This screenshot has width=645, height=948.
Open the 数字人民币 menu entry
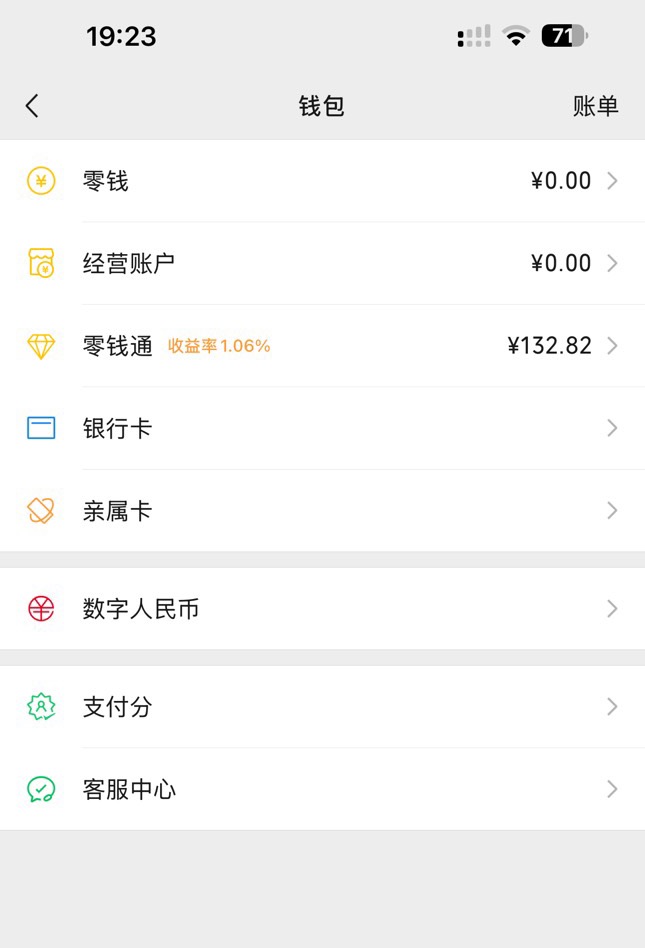tap(322, 609)
